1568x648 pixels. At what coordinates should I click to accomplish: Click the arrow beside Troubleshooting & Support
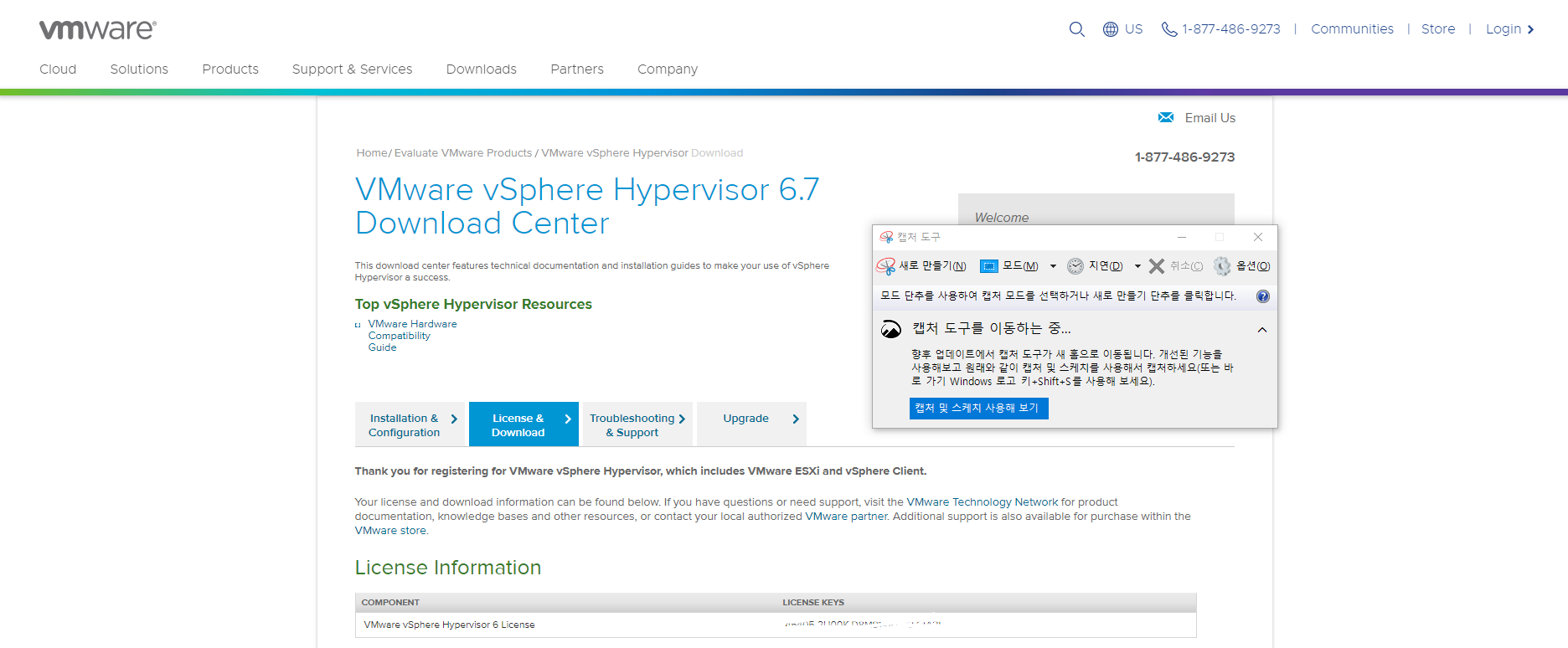coord(682,419)
